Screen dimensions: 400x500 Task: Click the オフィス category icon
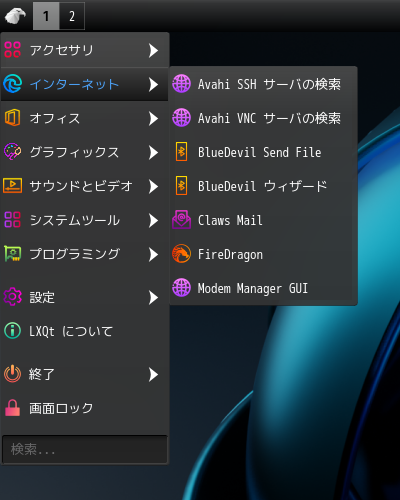pyautogui.click(x=13, y=118)
